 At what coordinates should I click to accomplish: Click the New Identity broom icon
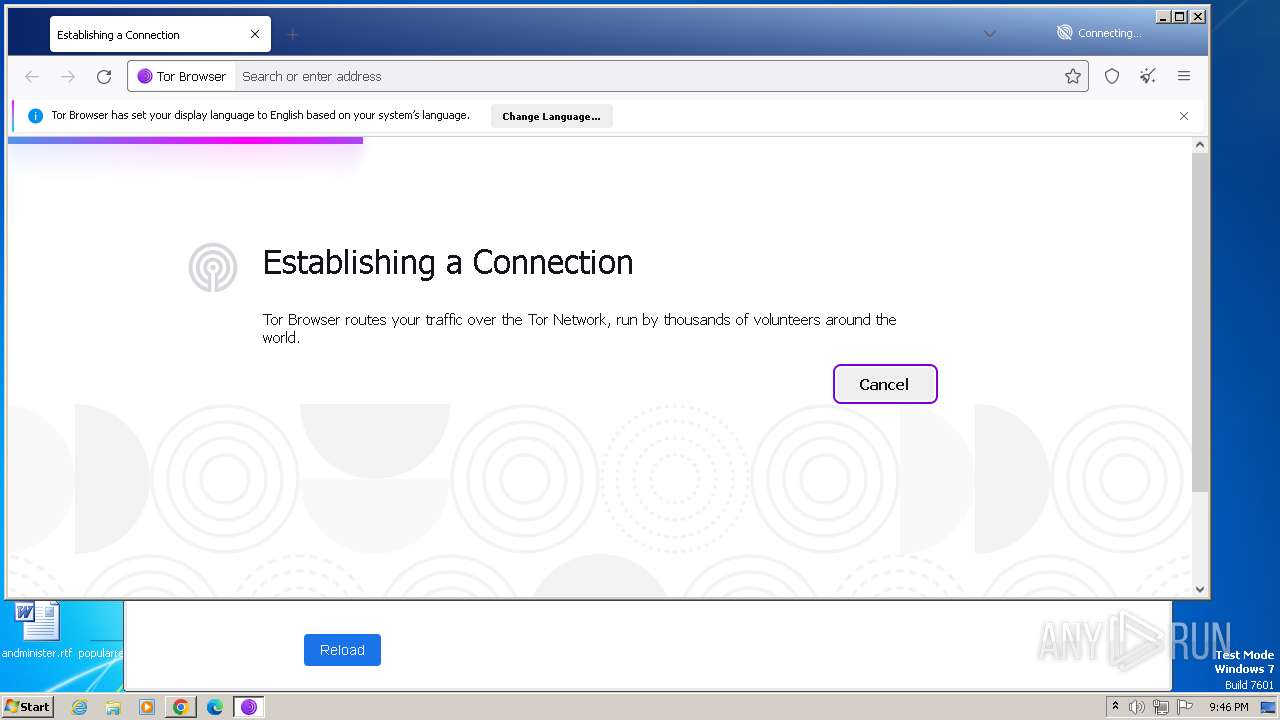tap(1148, 76)
